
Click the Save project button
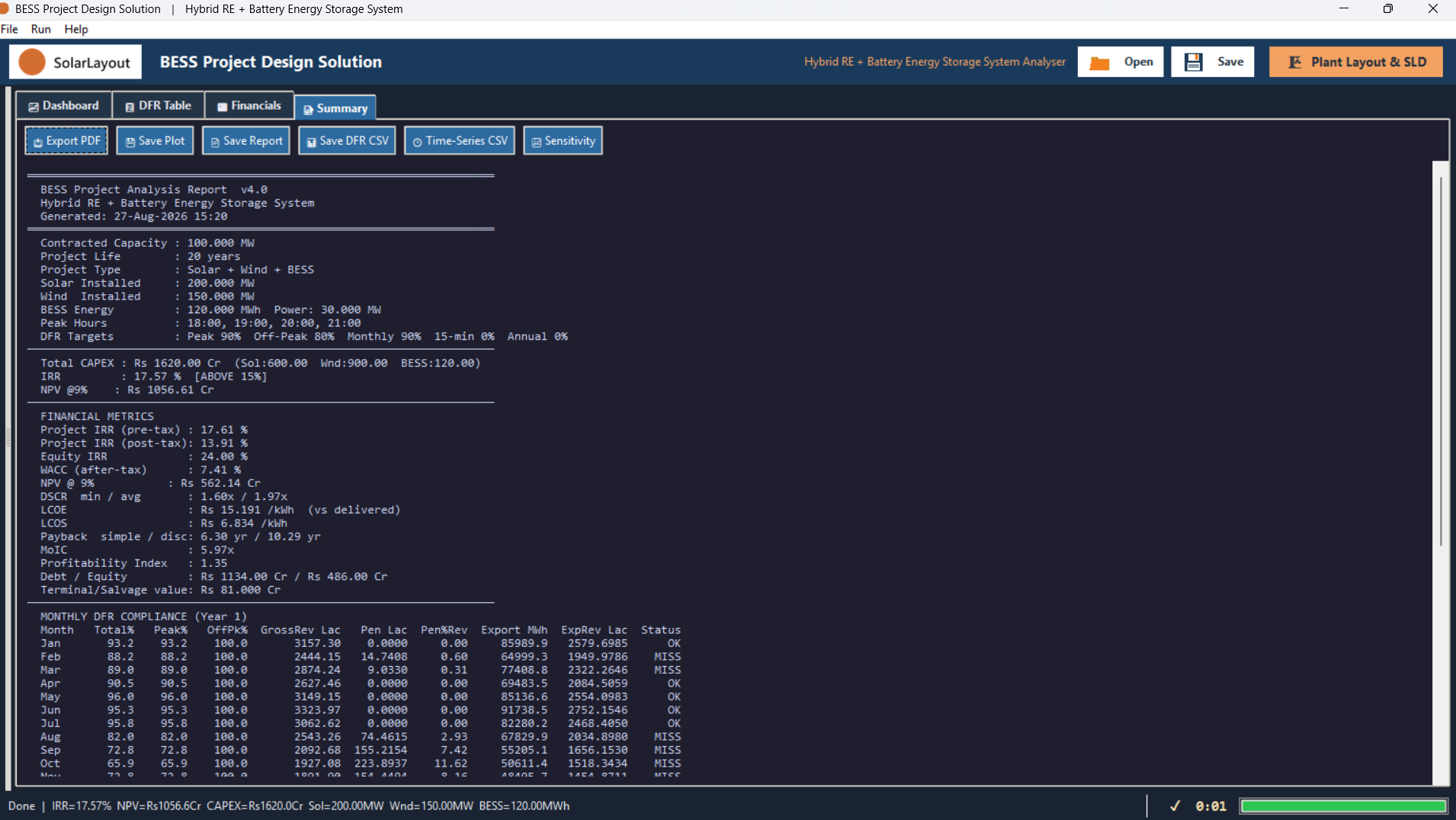point(1213,62)
